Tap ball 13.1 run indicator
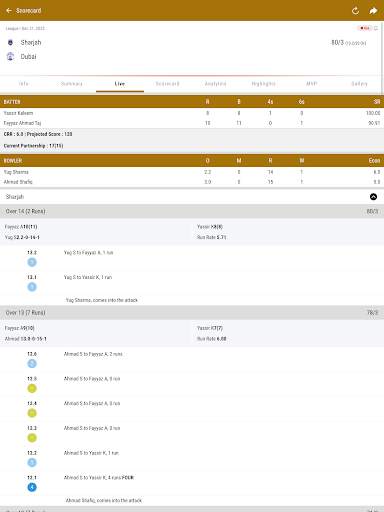 pyautogui.click(x=32, y=287)
